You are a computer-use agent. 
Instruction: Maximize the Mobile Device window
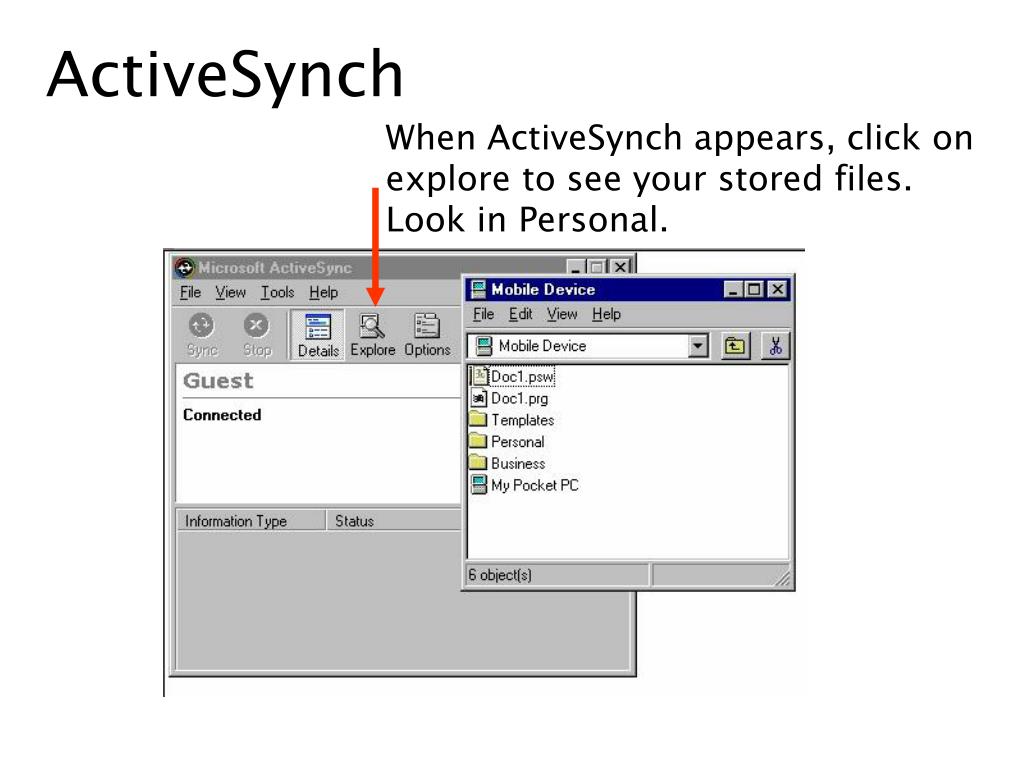754,289
